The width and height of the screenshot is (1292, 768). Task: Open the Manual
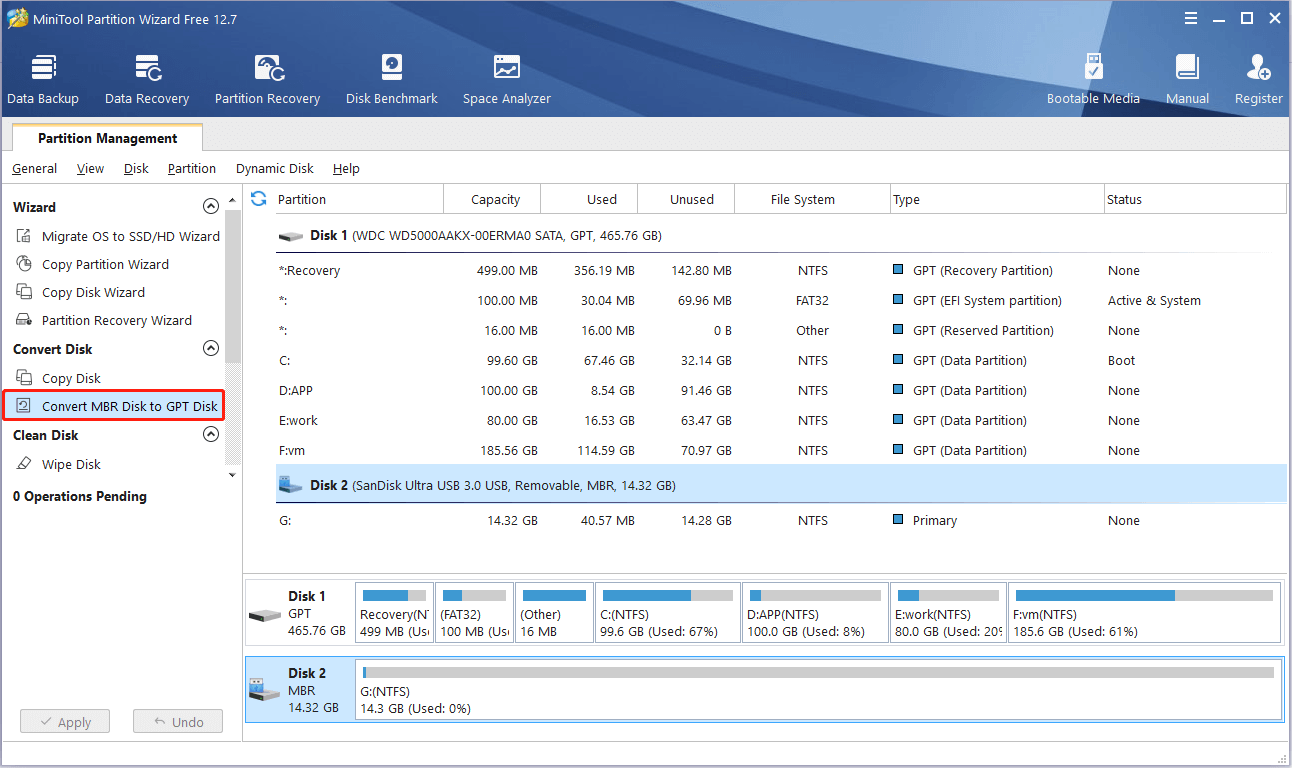[x=1187, y=80]
